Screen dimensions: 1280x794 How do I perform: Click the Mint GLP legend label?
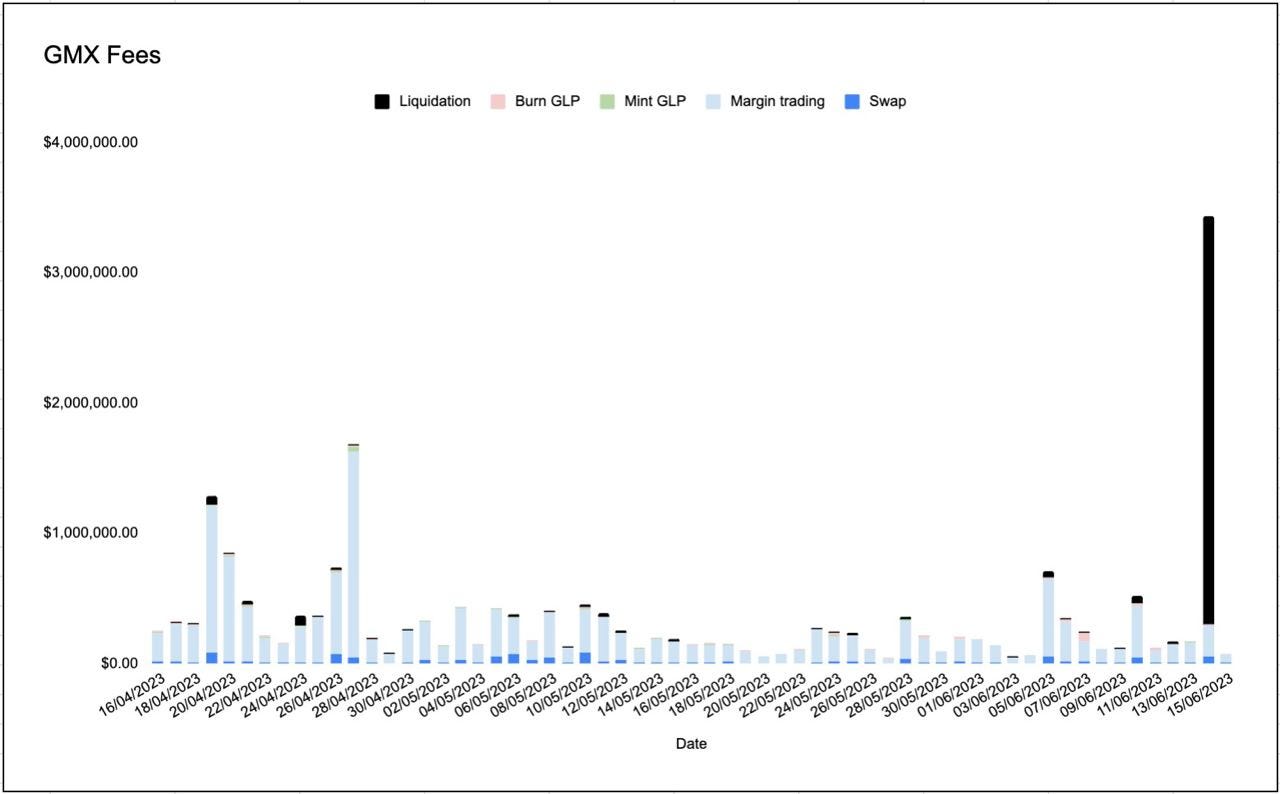tap(655, 101)
